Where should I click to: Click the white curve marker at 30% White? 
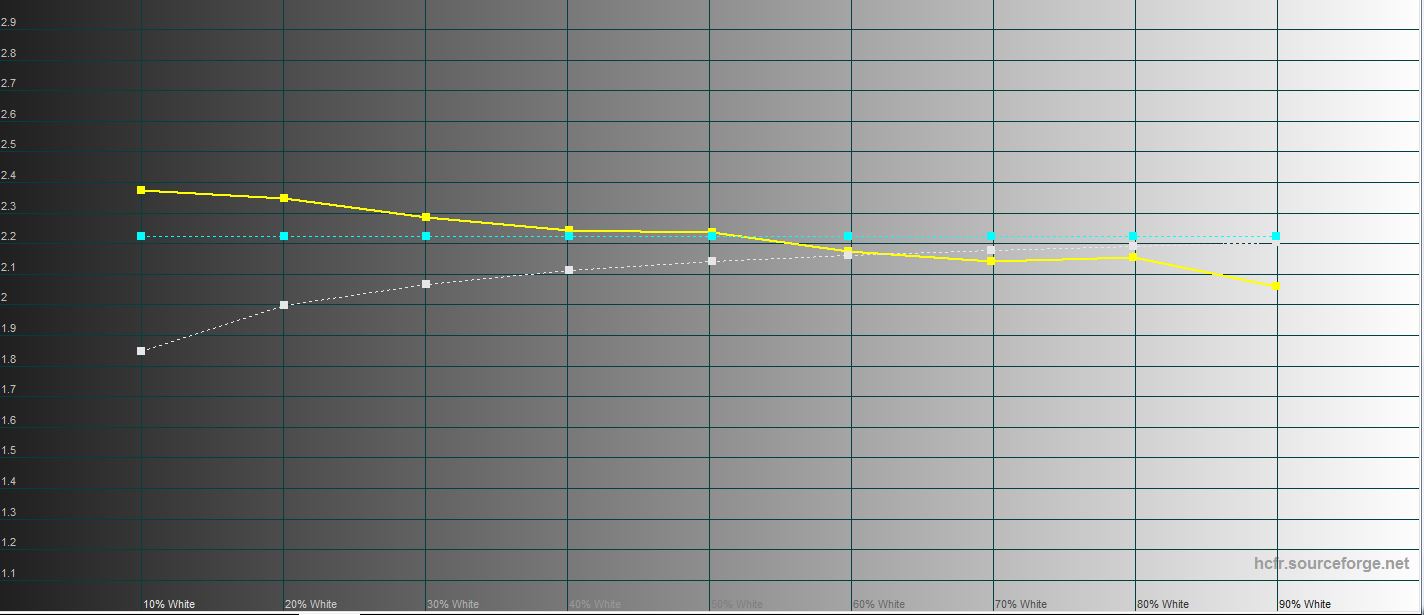click(x=426, y=284)
